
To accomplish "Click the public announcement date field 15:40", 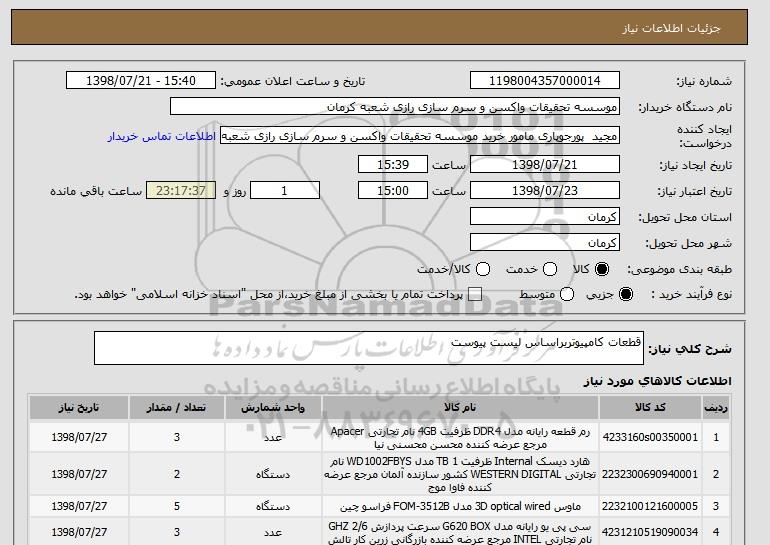I will click(x=141, y=81).
